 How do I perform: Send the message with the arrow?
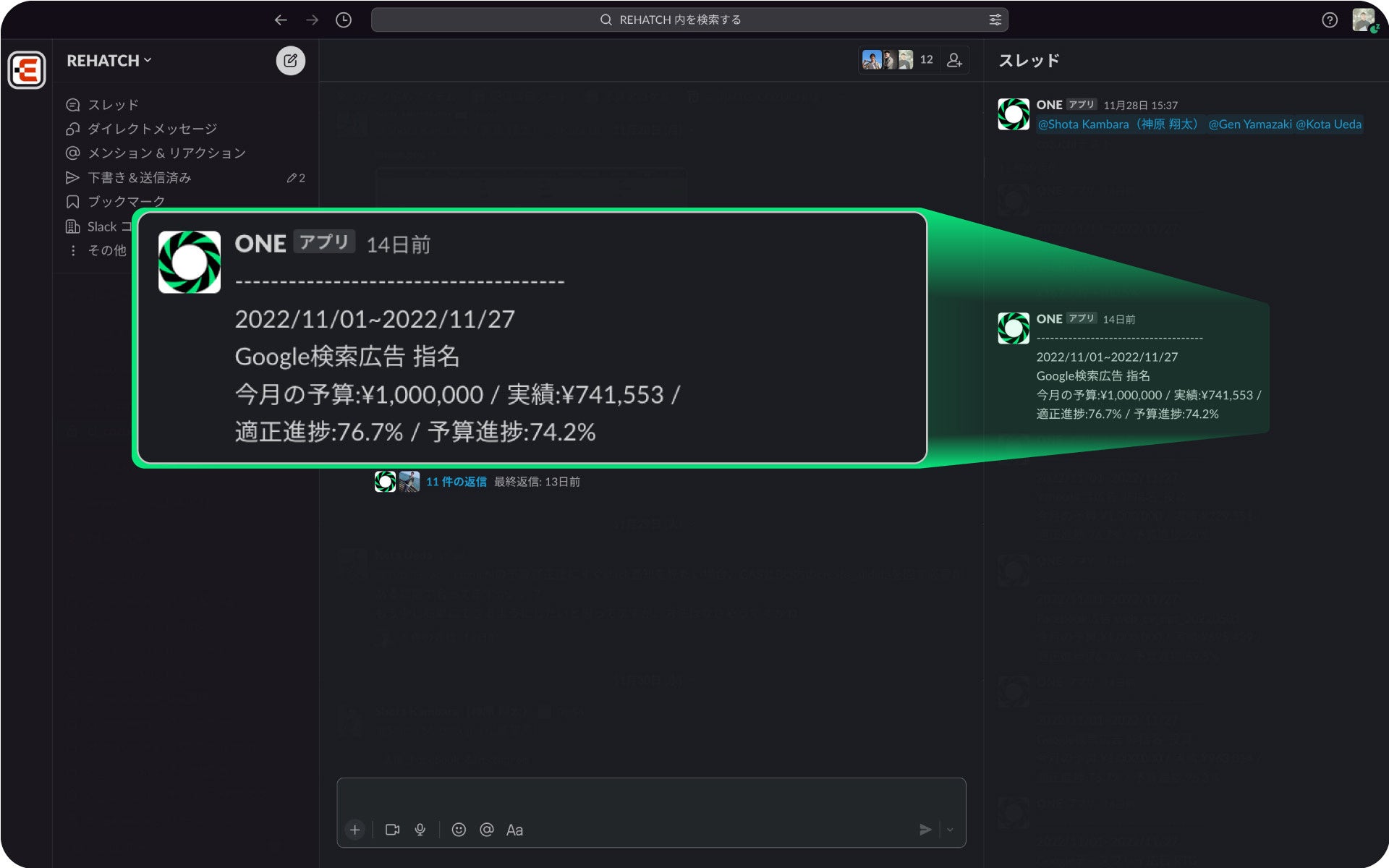[925, 830]
